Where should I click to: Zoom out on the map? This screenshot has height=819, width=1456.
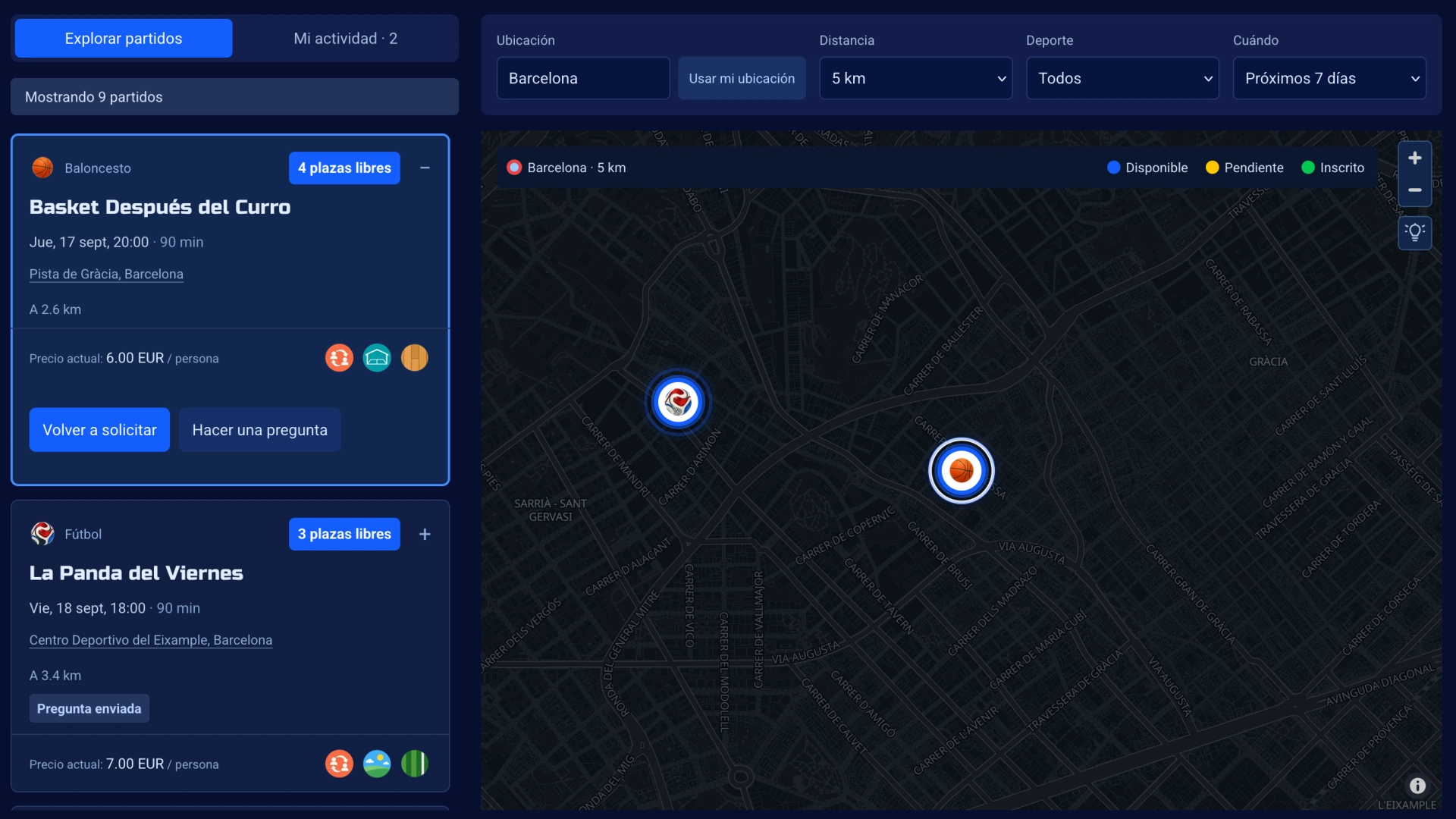(1414, 190)
